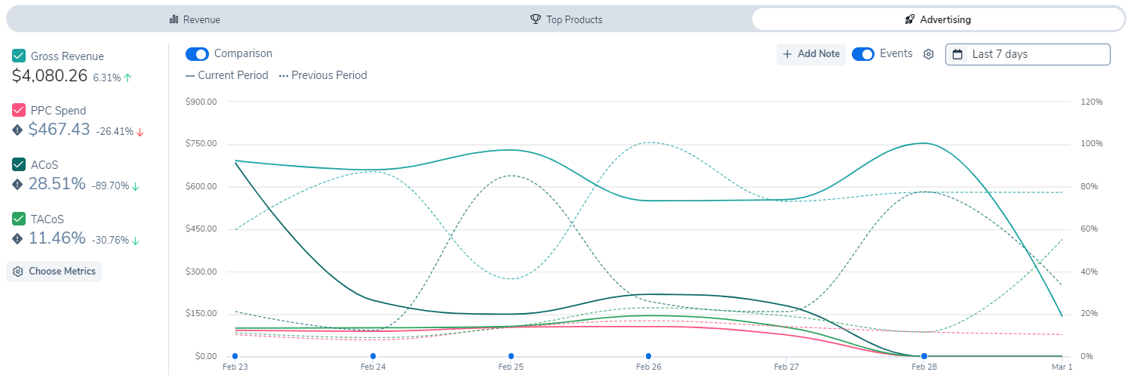Click the Add Note button
Image resolution: width=1129 pixels, height=376 pixels.
pyautogui.click(x=811, y=54)
